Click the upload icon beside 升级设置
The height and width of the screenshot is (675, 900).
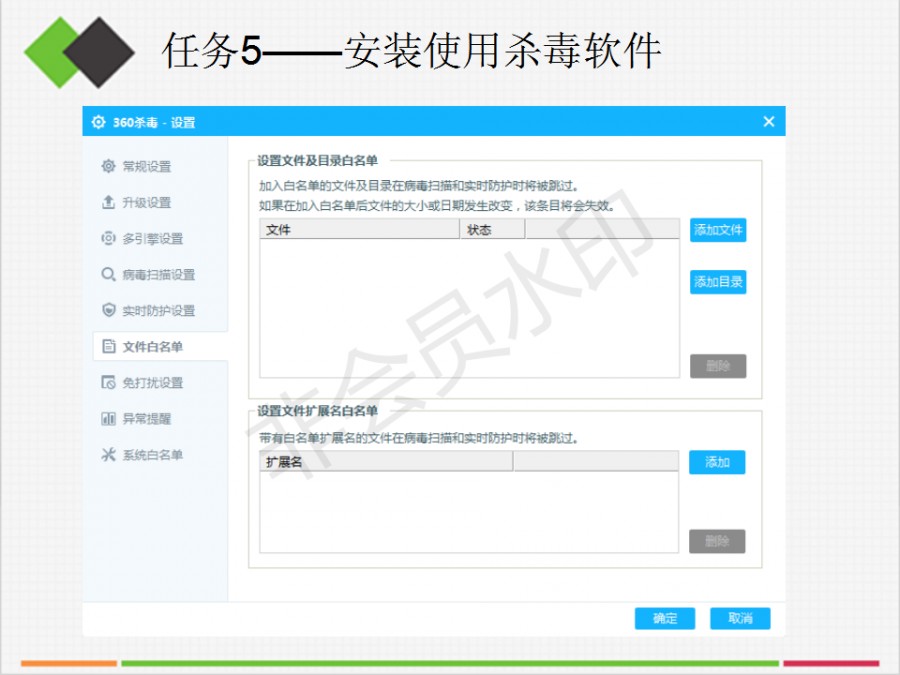[109, 202]
